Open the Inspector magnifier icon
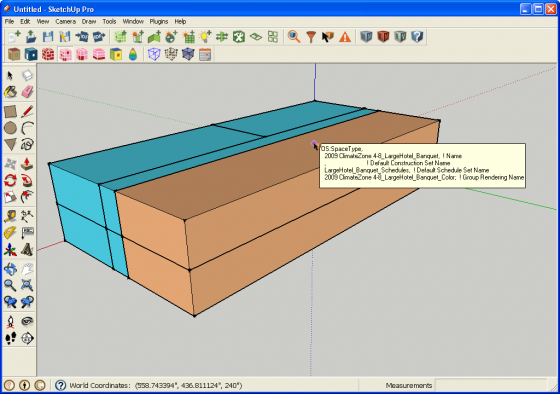This screenshot has width=560, height=394. 294,37
